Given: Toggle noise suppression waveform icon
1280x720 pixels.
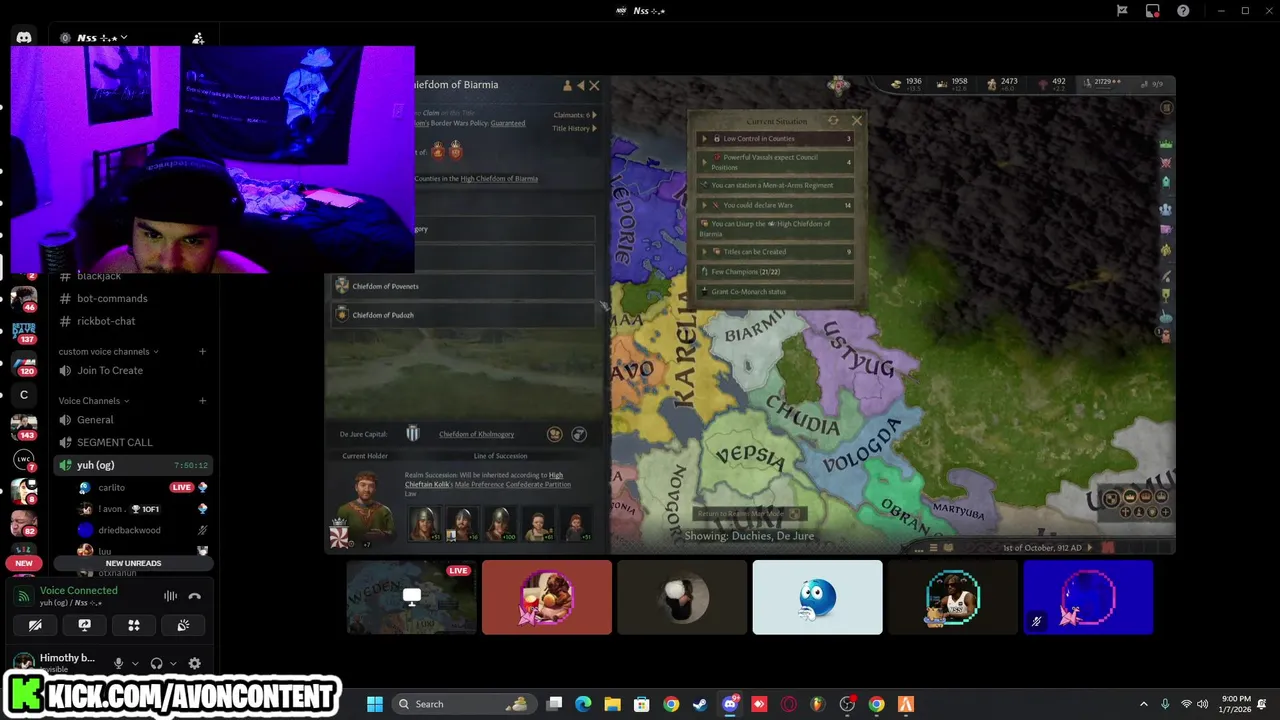Looking at the screenshot, I should [x=170, y=596].
